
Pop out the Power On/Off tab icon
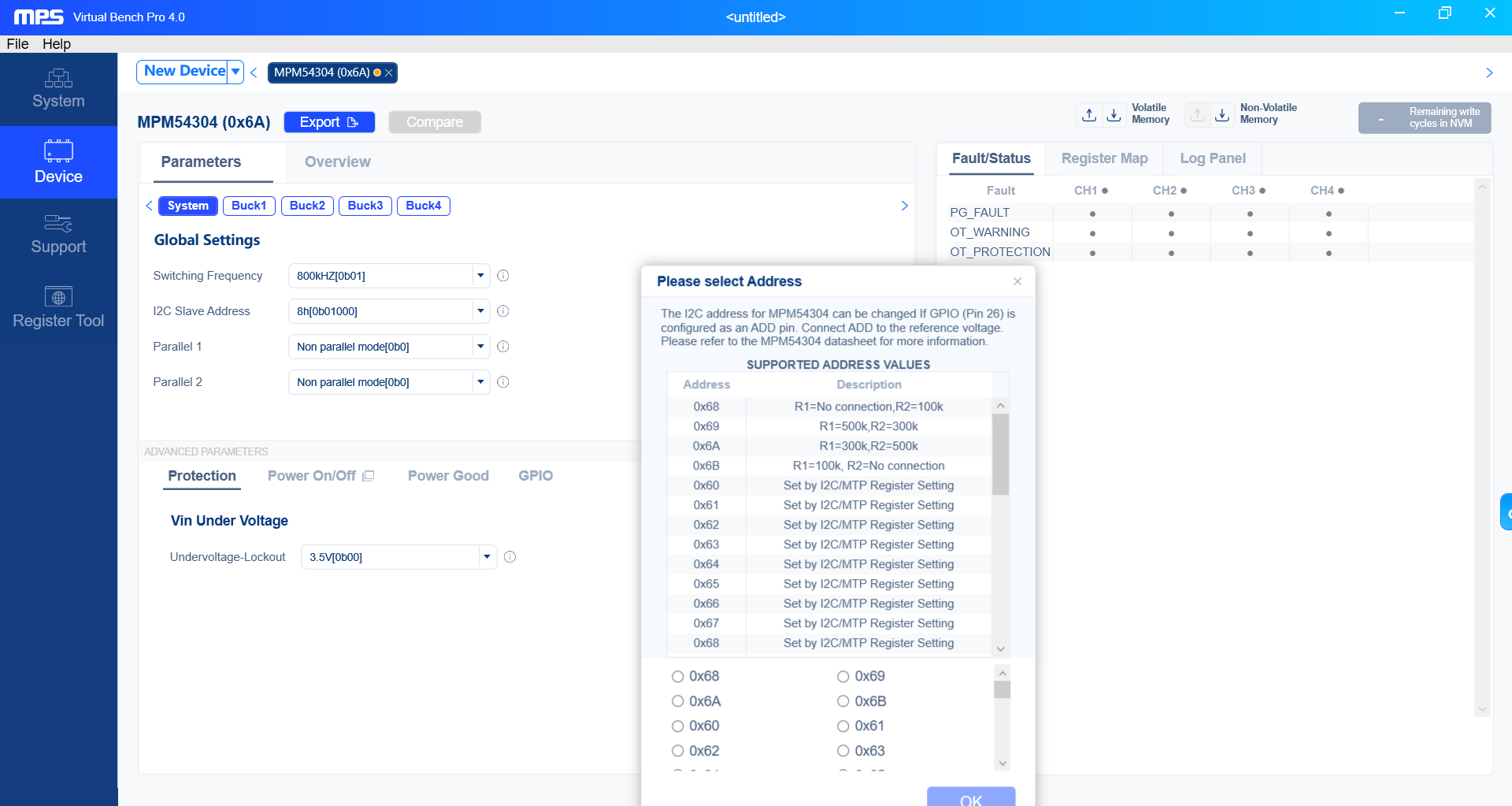pos(368,476)
